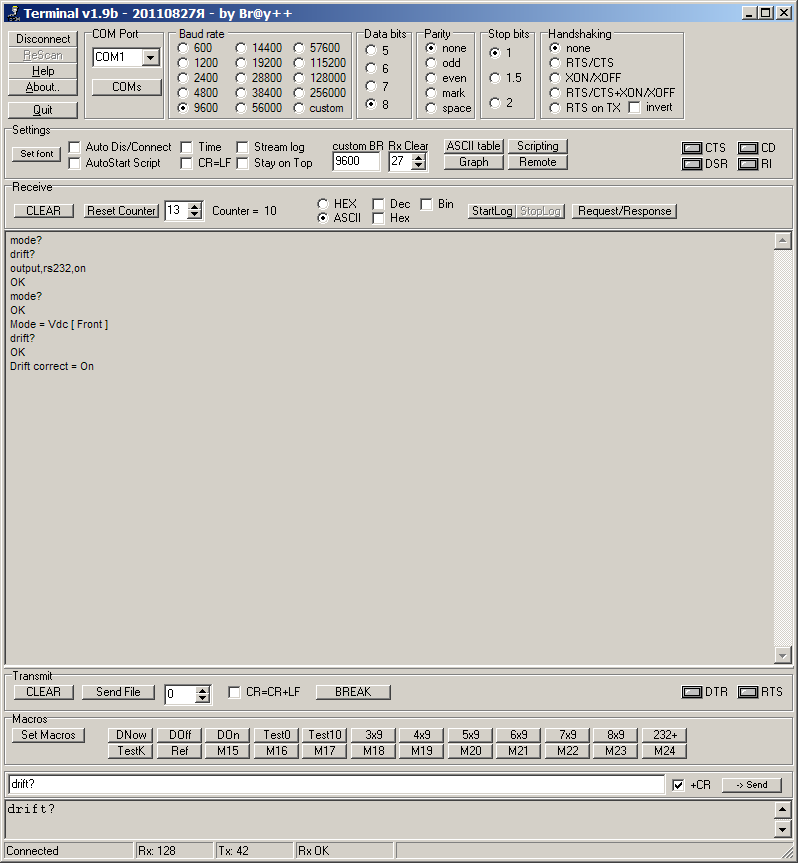The image size is (798, 863).
Task: Select HEX receive display mode
Action: pos(323,204)
